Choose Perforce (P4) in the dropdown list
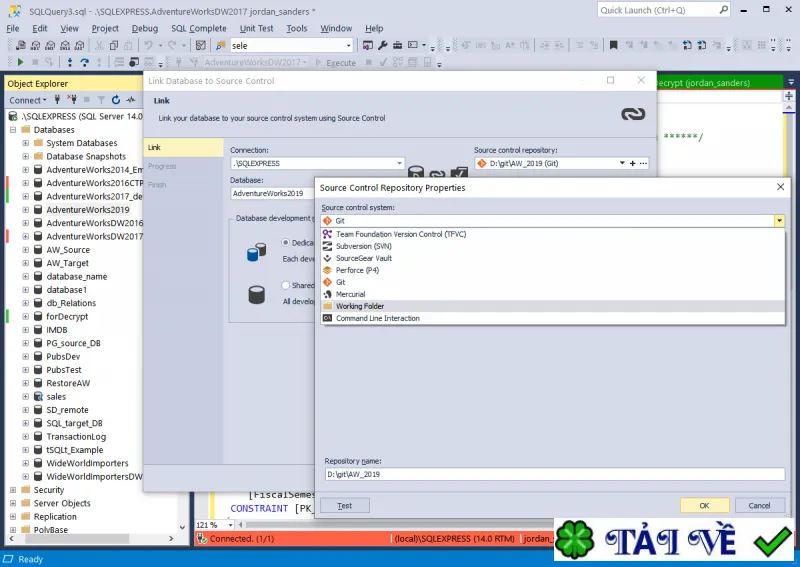 point(553,270)
